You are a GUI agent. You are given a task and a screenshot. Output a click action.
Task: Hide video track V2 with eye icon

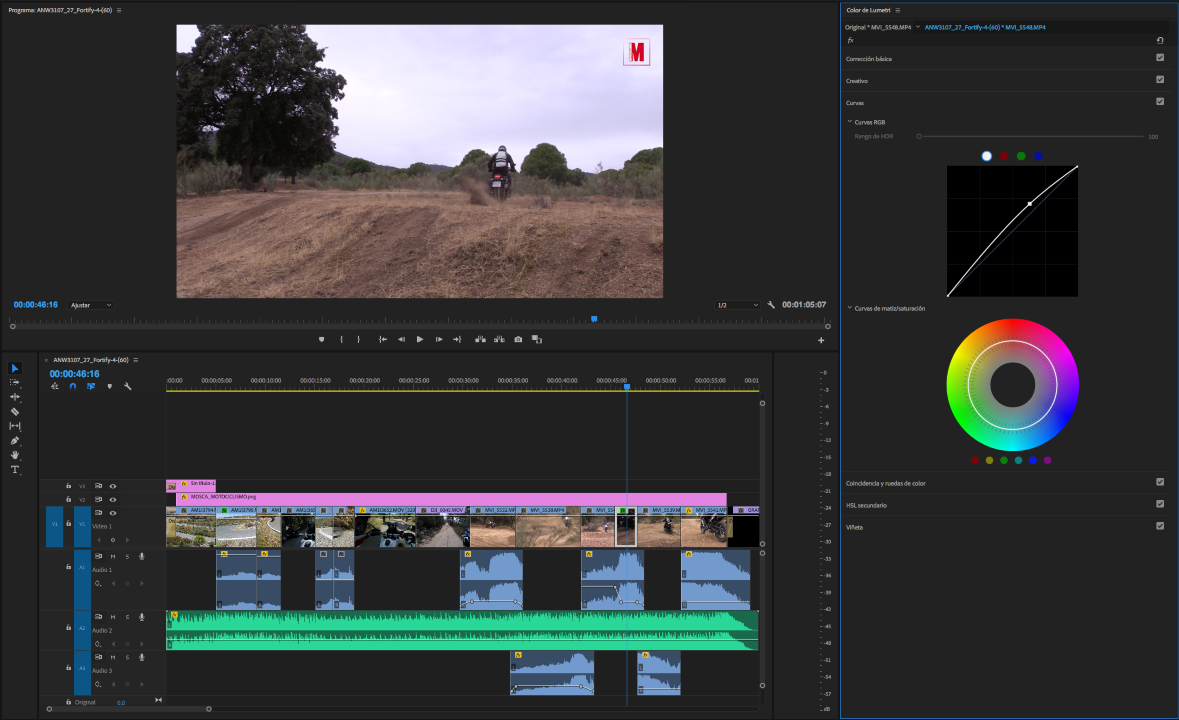pyautogui.click(x=113, y=500)
